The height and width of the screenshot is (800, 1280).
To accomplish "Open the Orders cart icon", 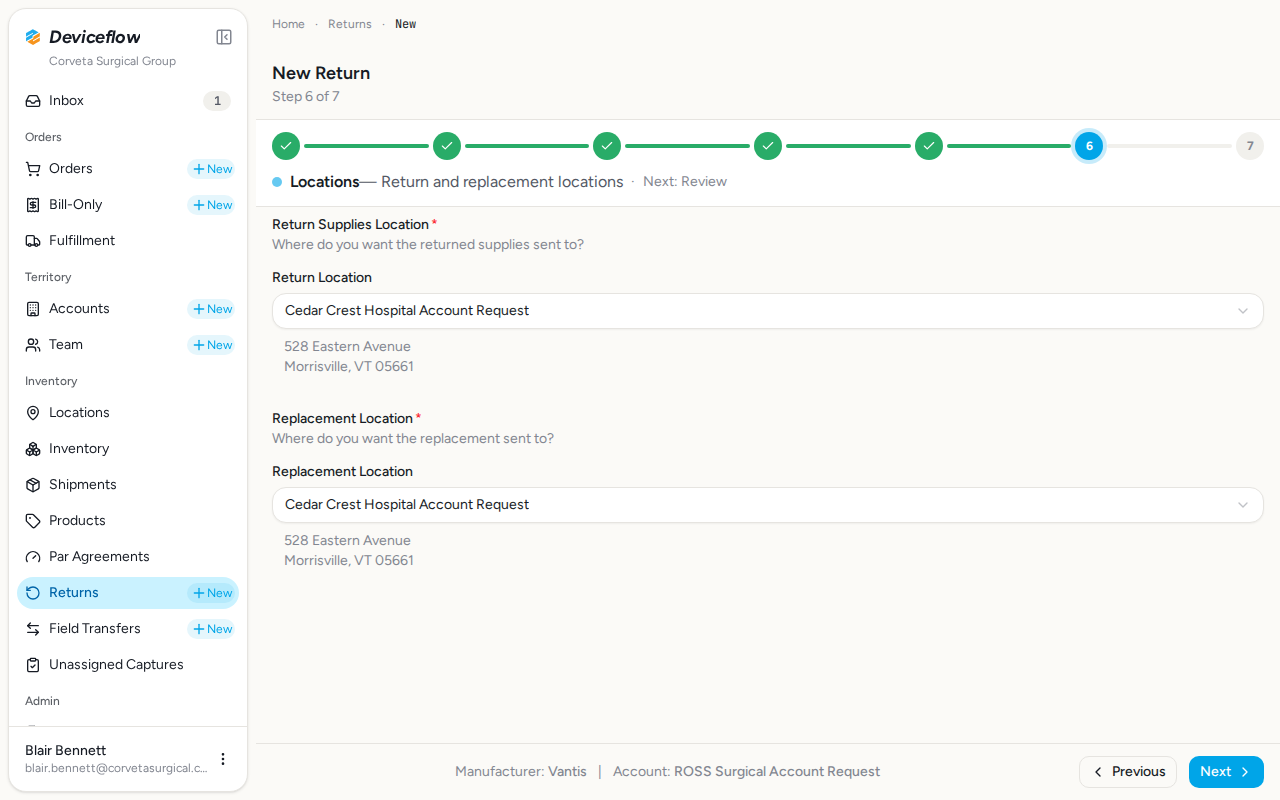I will (x=33, y=169).
